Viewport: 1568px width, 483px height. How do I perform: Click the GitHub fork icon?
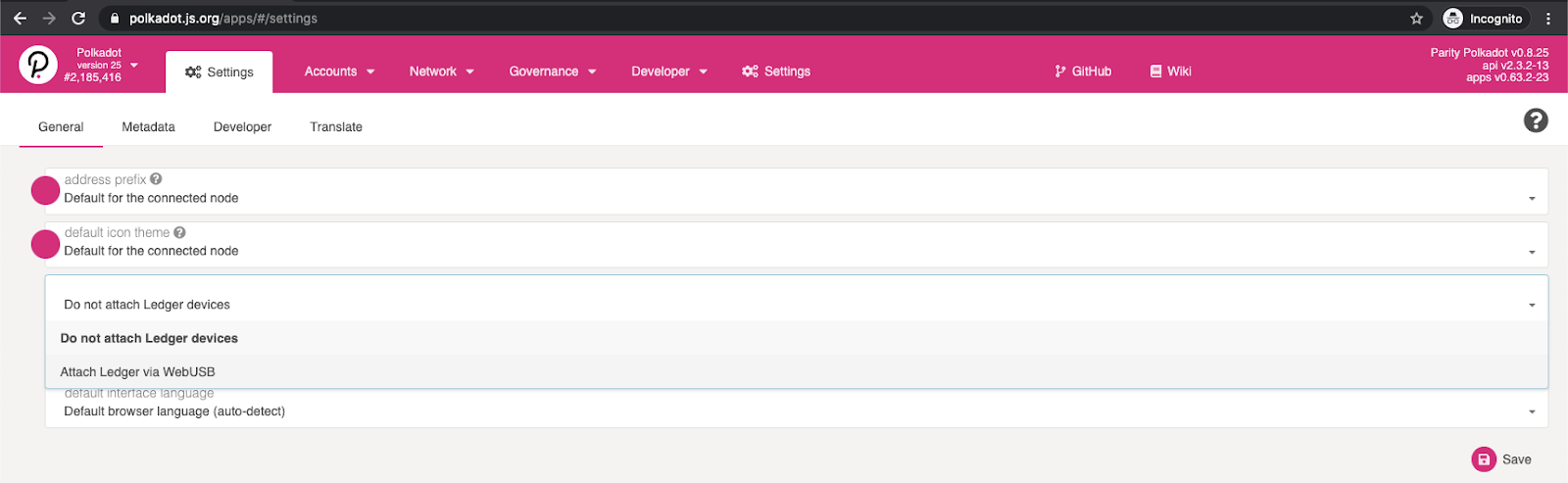1060,72
